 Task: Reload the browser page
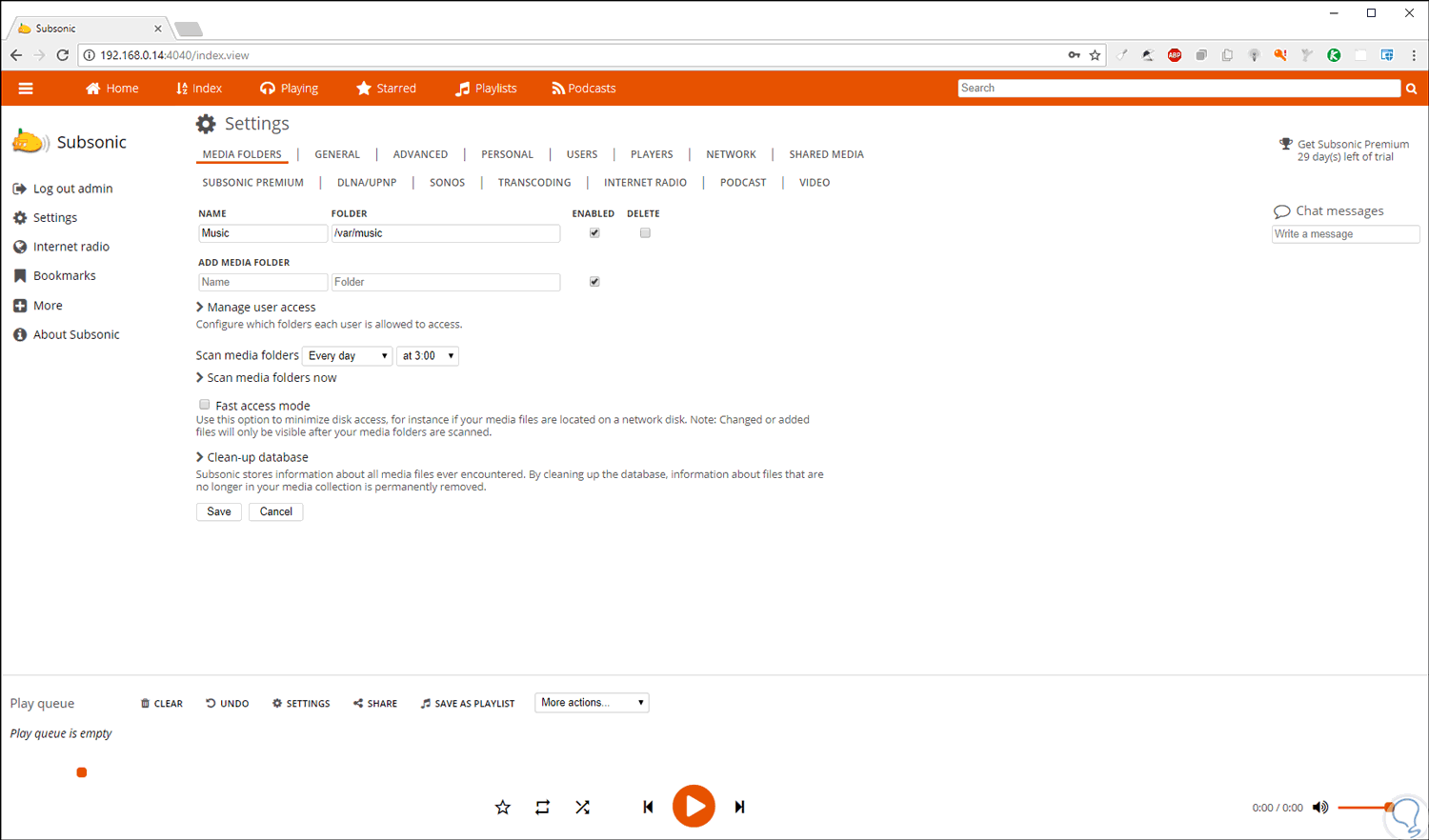click(x=63, y=55)
